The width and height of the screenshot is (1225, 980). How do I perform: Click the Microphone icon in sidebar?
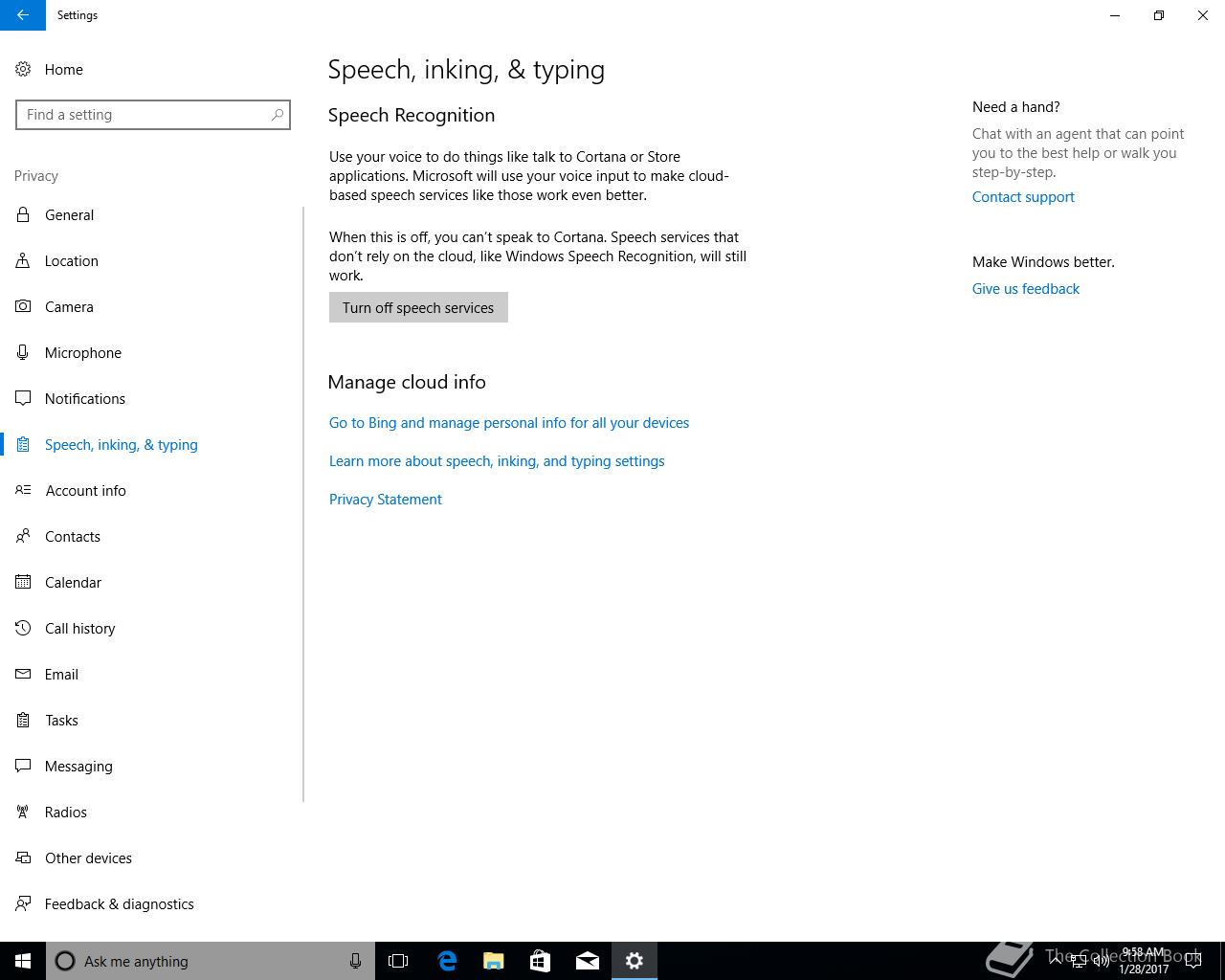(x=23, y=352)
